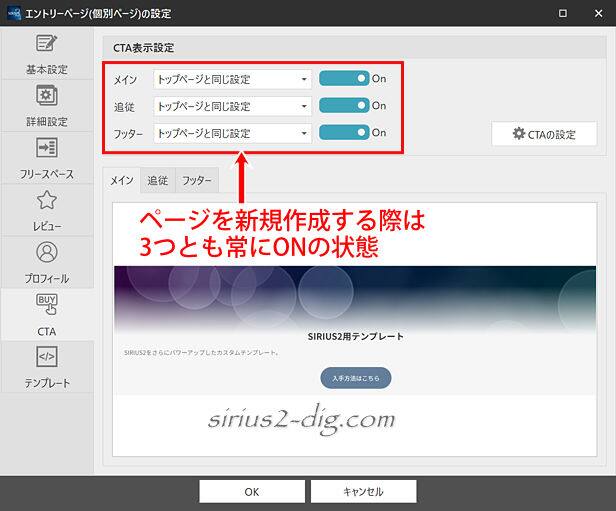
Task: Turn off the フッター CTA switch
Action: tap(344, 132)
